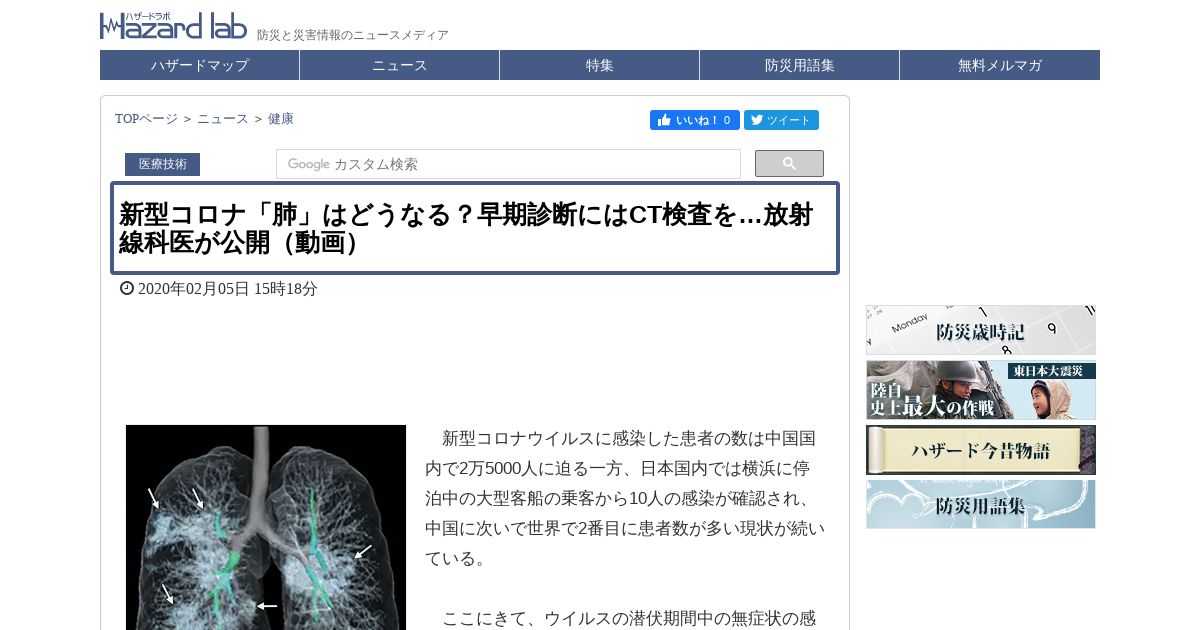
Task: Click the clock icon beside the date
Action: 127,288
